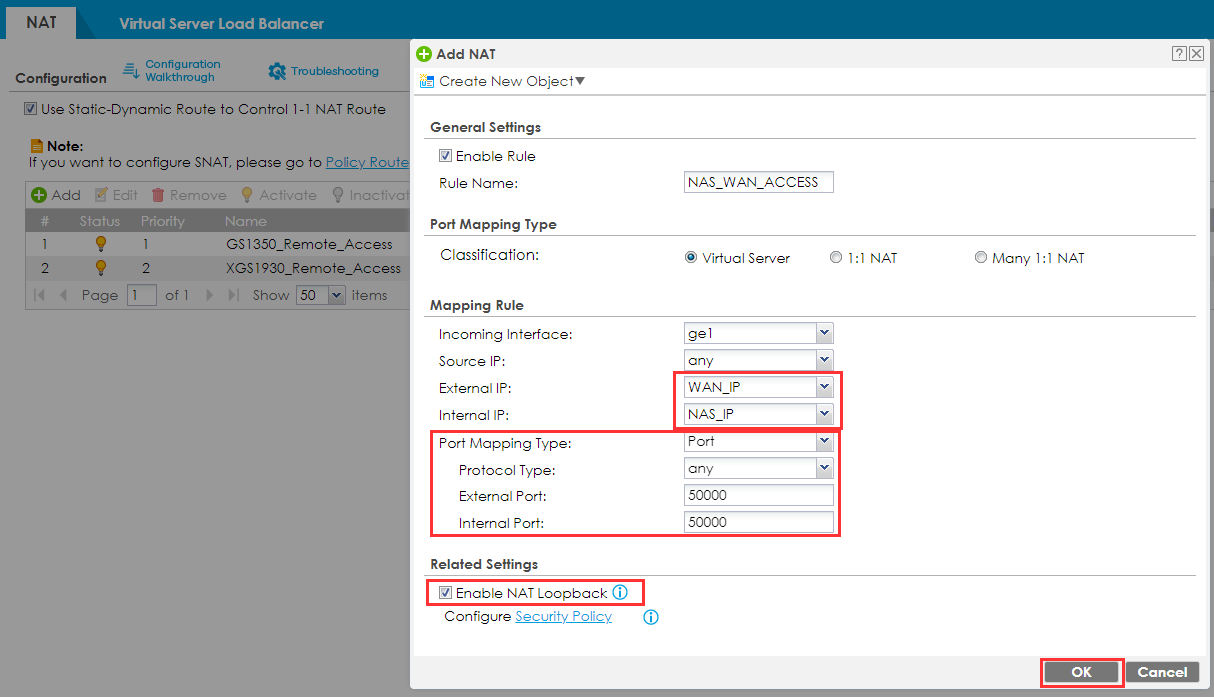The width and height of the screenshot is (1214, 697).
Task: Uncheck Enable NAT Loopback
Action: pyautogui.click(x=445, y=593)
